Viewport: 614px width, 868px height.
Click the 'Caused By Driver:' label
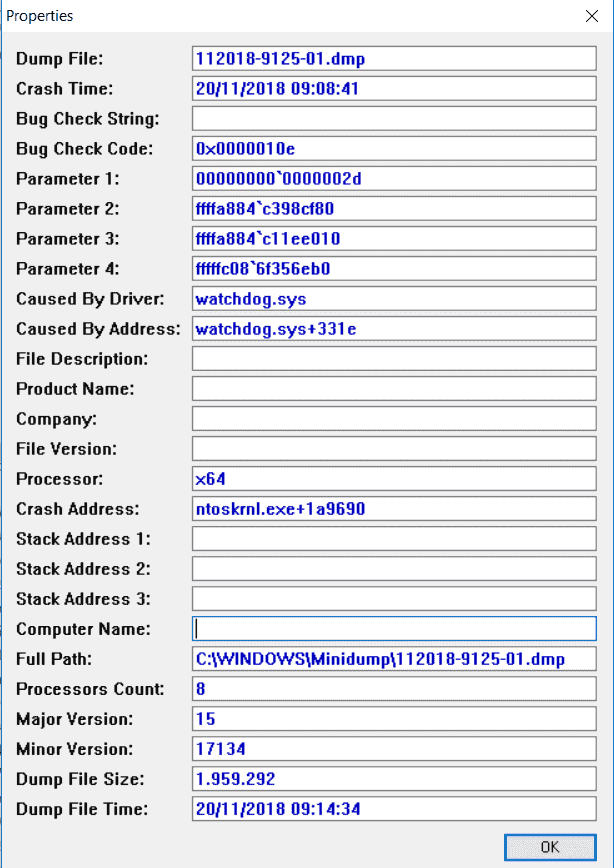click(90, 299)
